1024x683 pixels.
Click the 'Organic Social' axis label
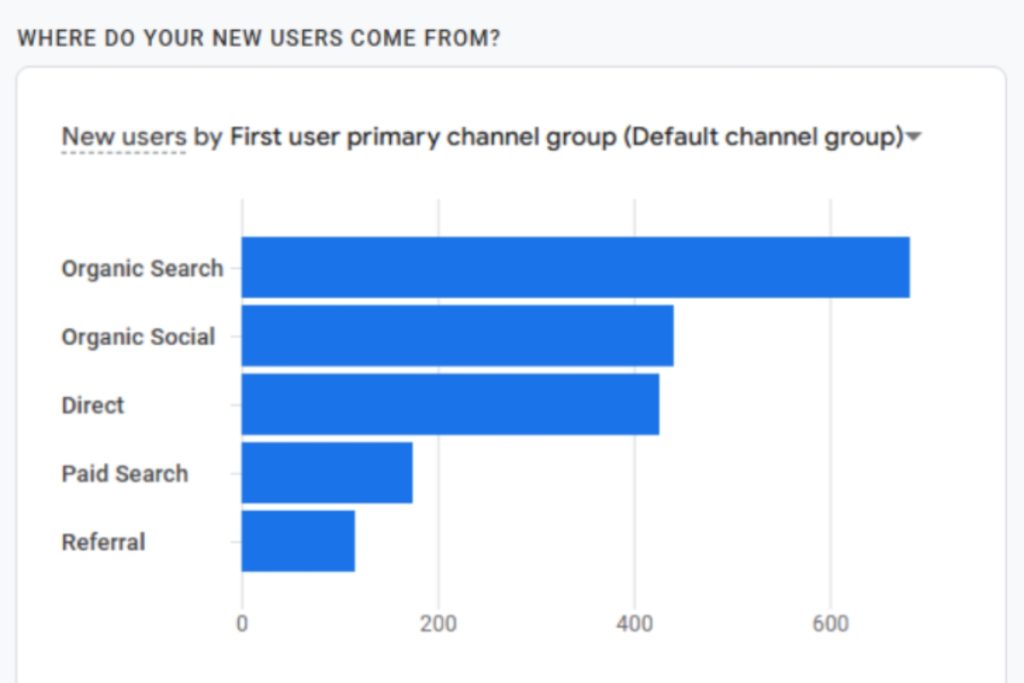[138, 337]
